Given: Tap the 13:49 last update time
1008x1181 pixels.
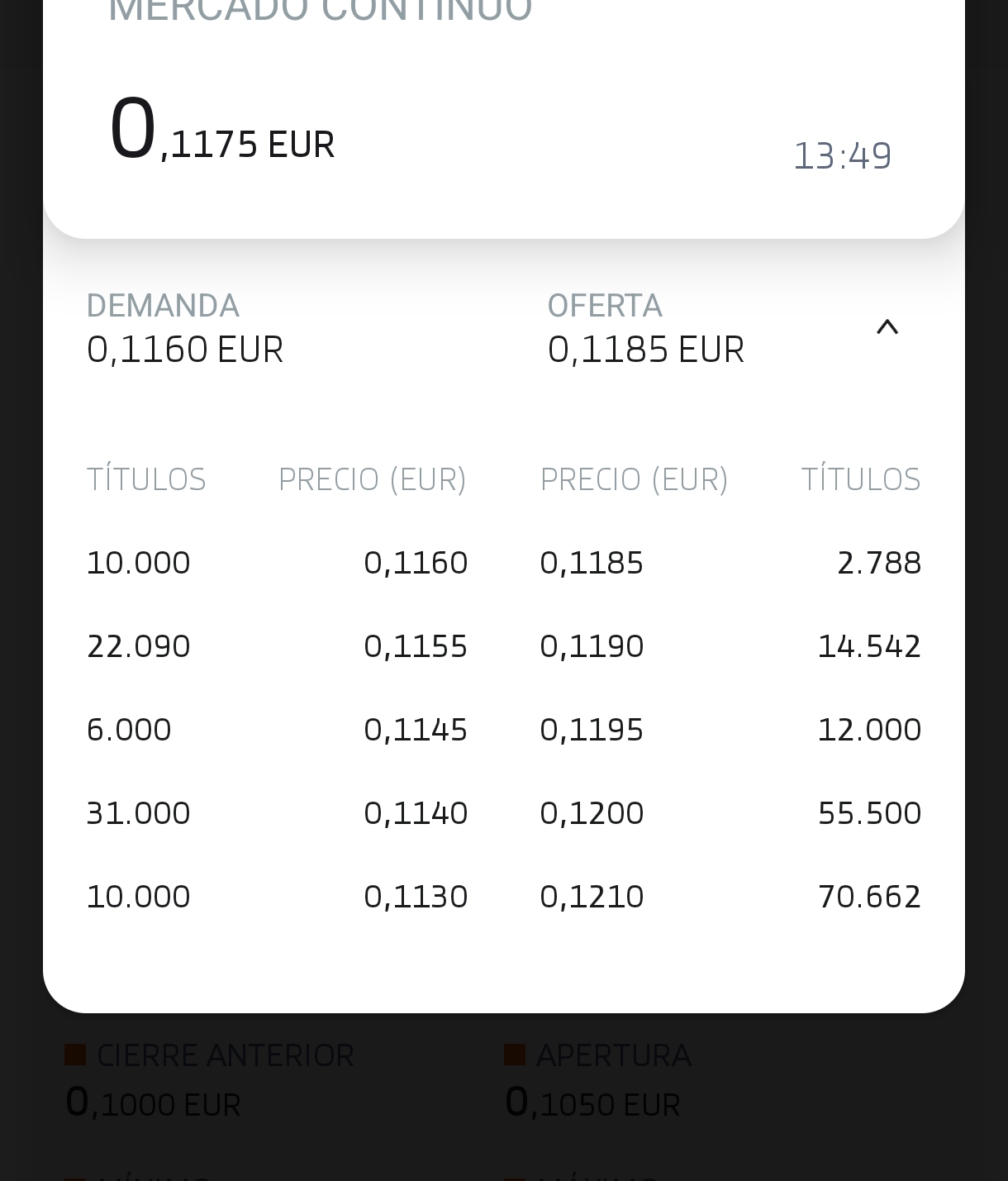Looking at the screenshot, I should pyautogui.click(x=842, y=155).
